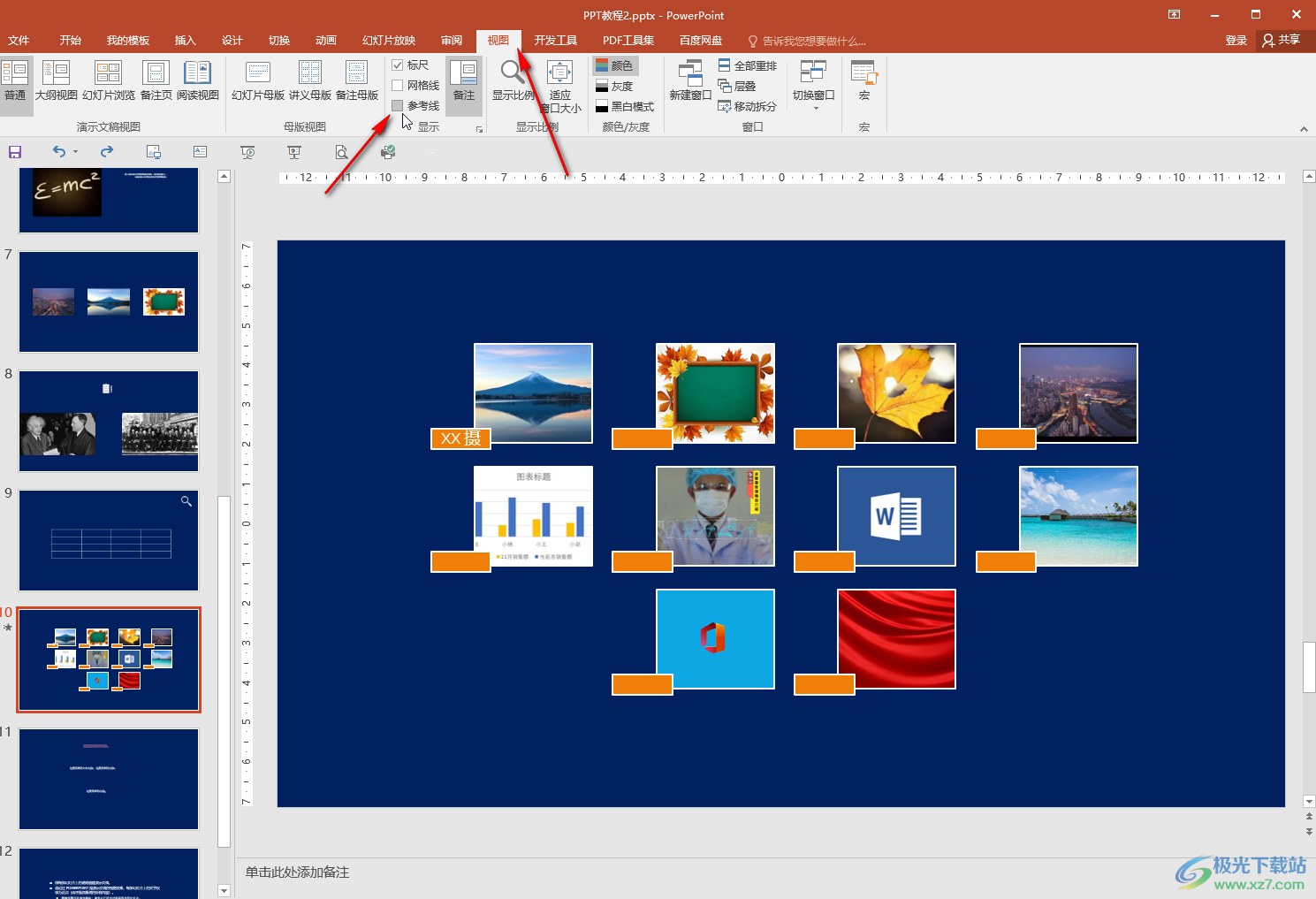Select 灰度 grayscale mode
Image resolution: width=1316 pixels, height=899 pixels.
coord(614,86)
